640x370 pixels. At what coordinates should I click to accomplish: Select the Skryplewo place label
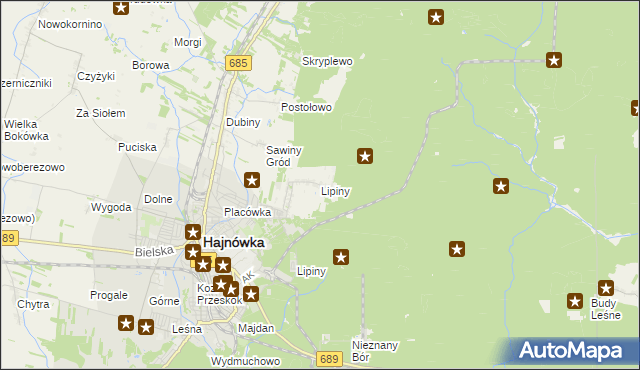(x=327, y=61)
